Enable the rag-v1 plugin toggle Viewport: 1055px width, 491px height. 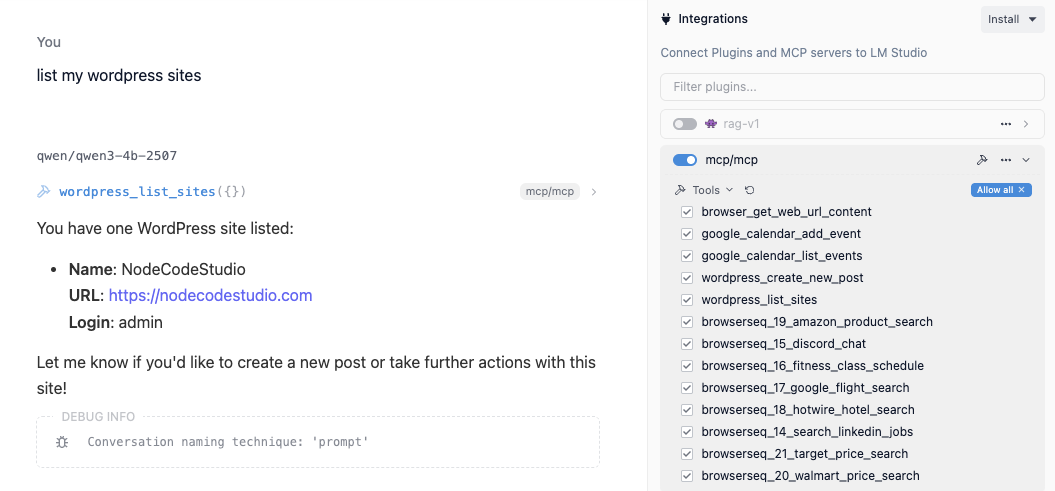[685, 124]
